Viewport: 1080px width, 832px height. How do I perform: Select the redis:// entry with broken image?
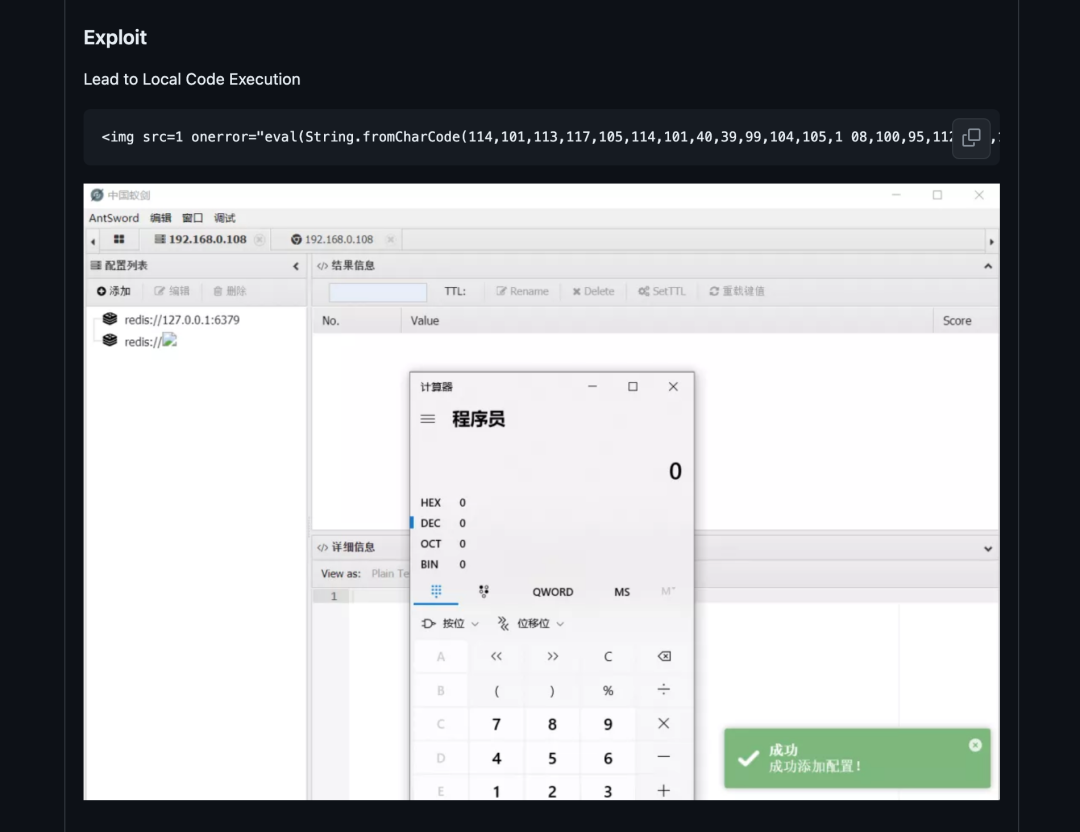[x=140, y=341]
